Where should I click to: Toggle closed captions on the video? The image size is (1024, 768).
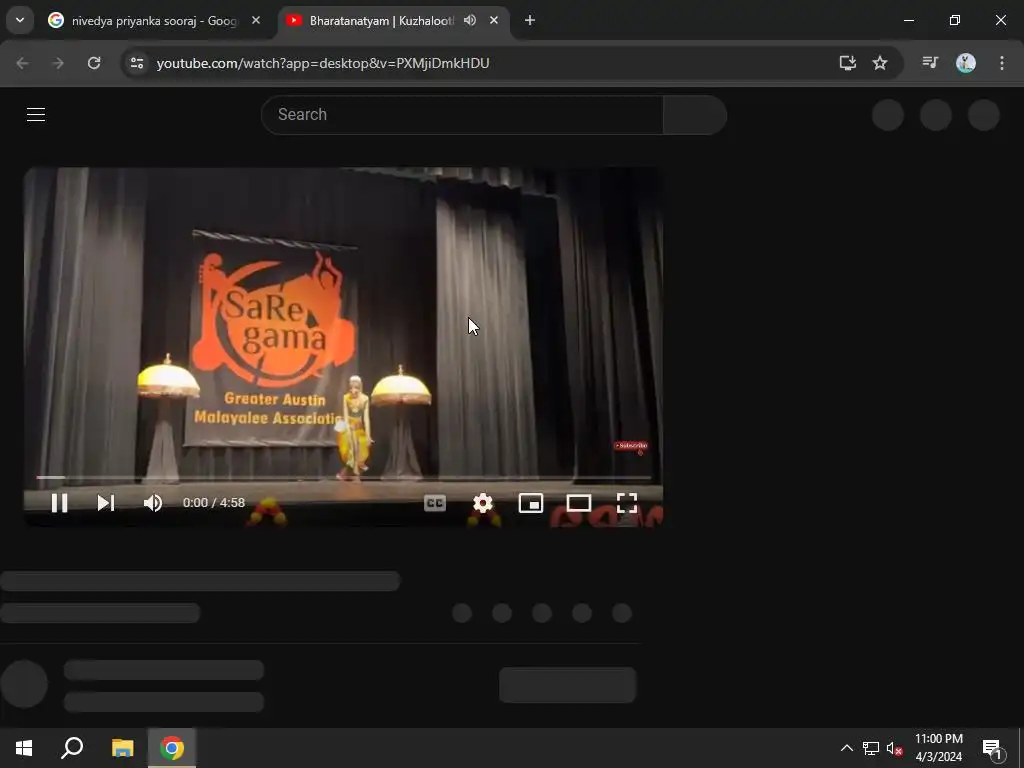coord(435,503)
